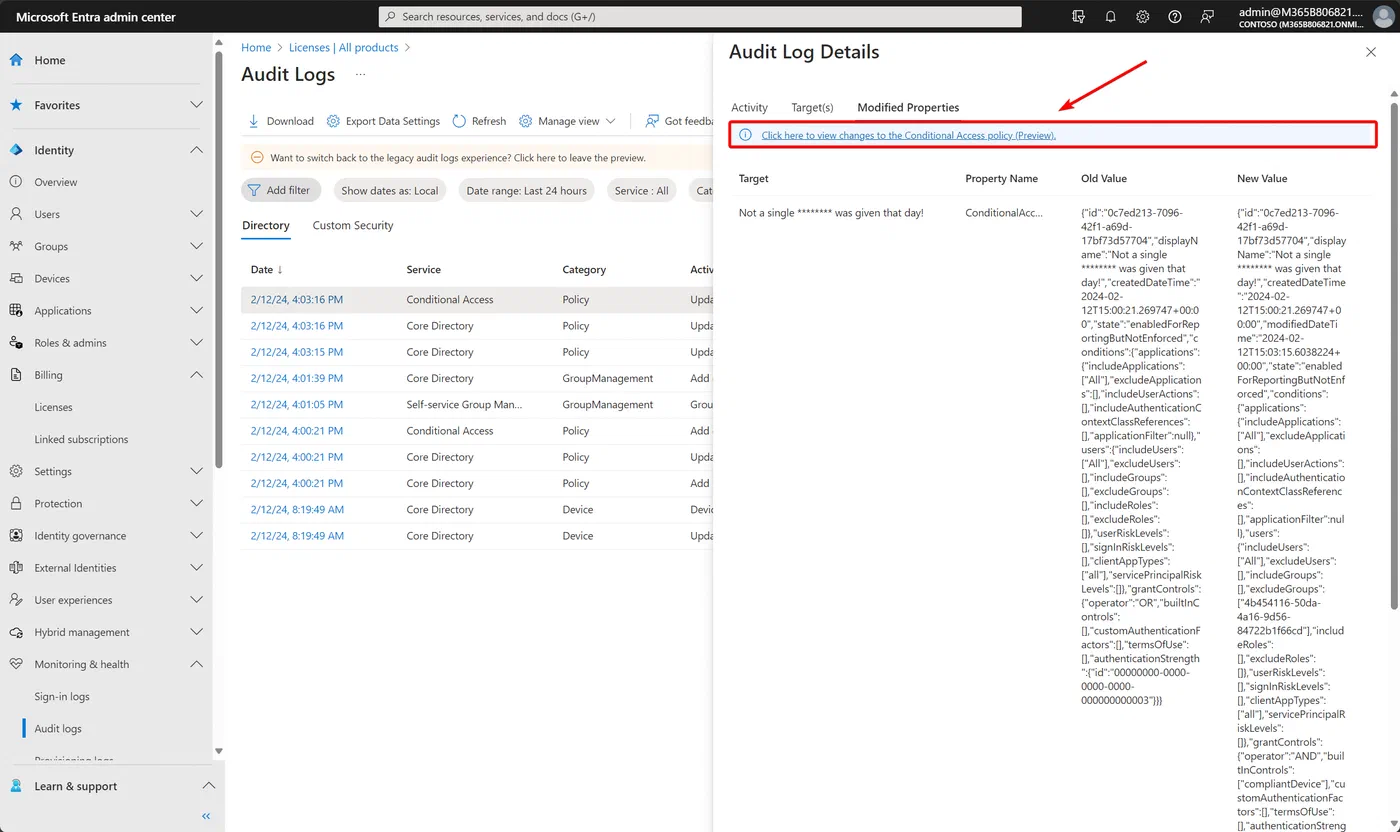
Task: Expand the Groups menu chevron
Action: coord(197,246)
